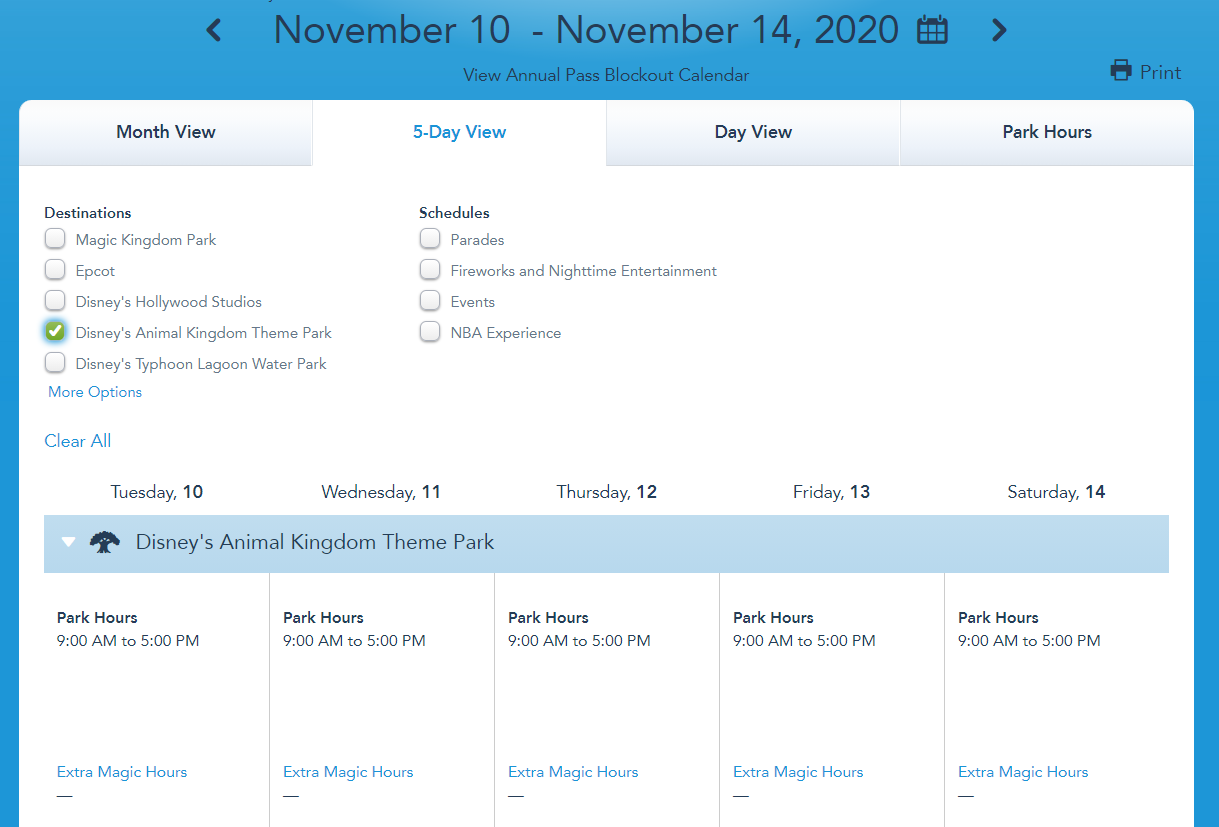Viewport: 1219px width, 827px height.
Task: Enable the Parades schedule checkbox
Action: pyautogui.click(x=430, y=240)
